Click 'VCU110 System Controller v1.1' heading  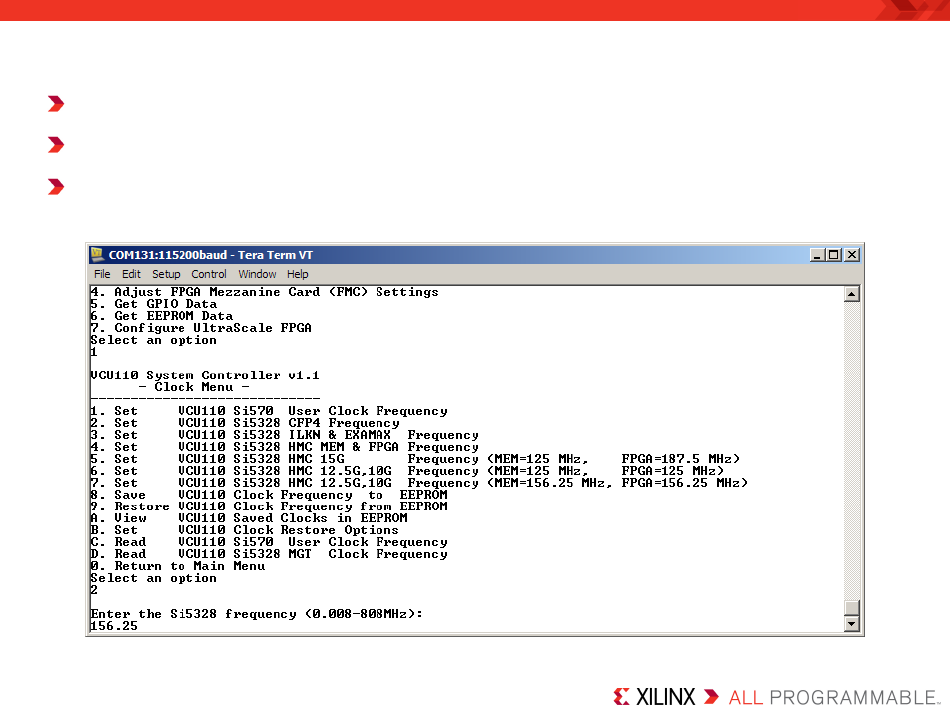click(x=205, y=376)
